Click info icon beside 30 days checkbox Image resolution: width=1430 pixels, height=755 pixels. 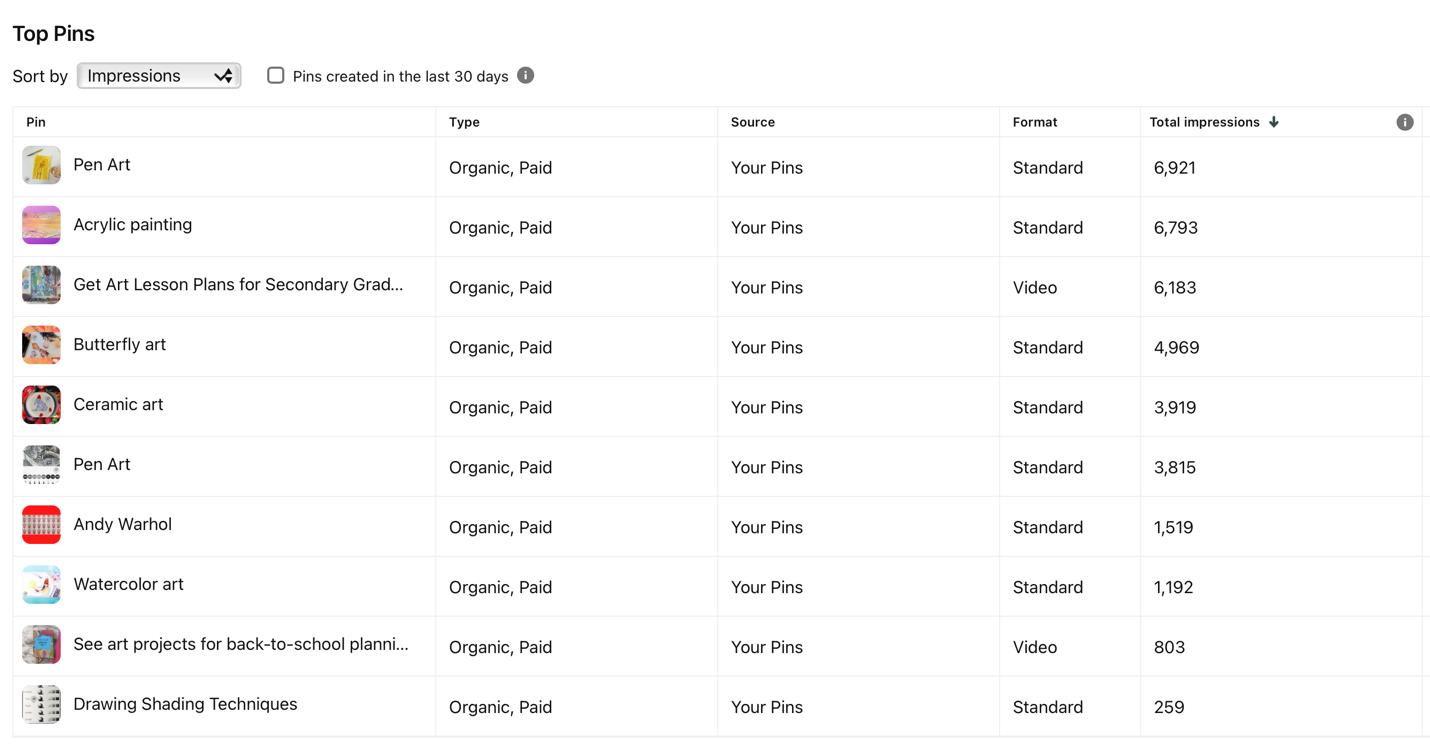click(x=525, y=75)
